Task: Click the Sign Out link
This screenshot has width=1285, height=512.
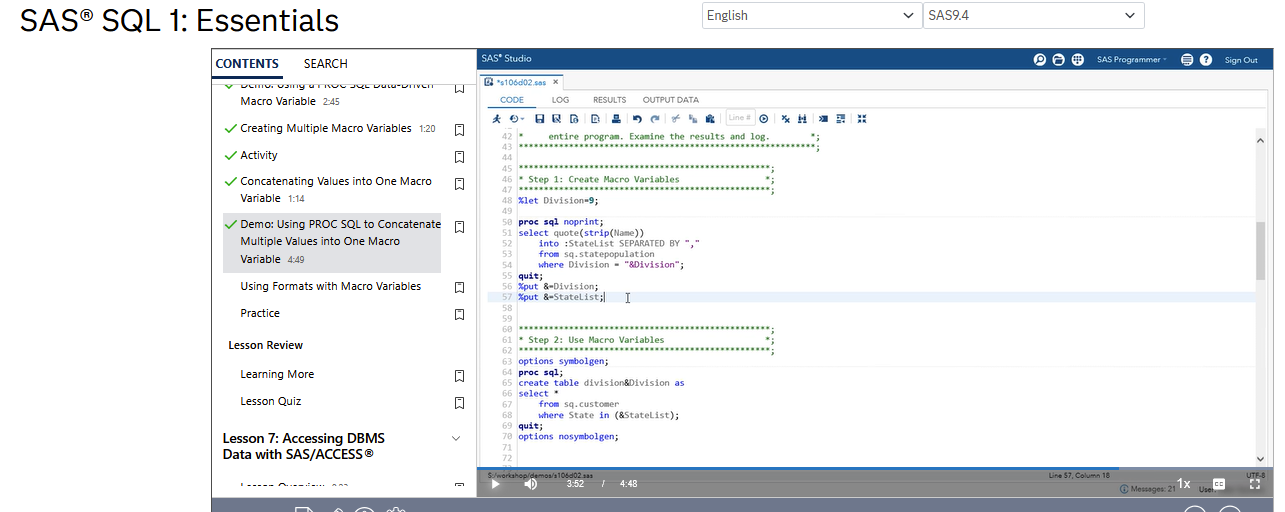Action: coord(1241,60)
